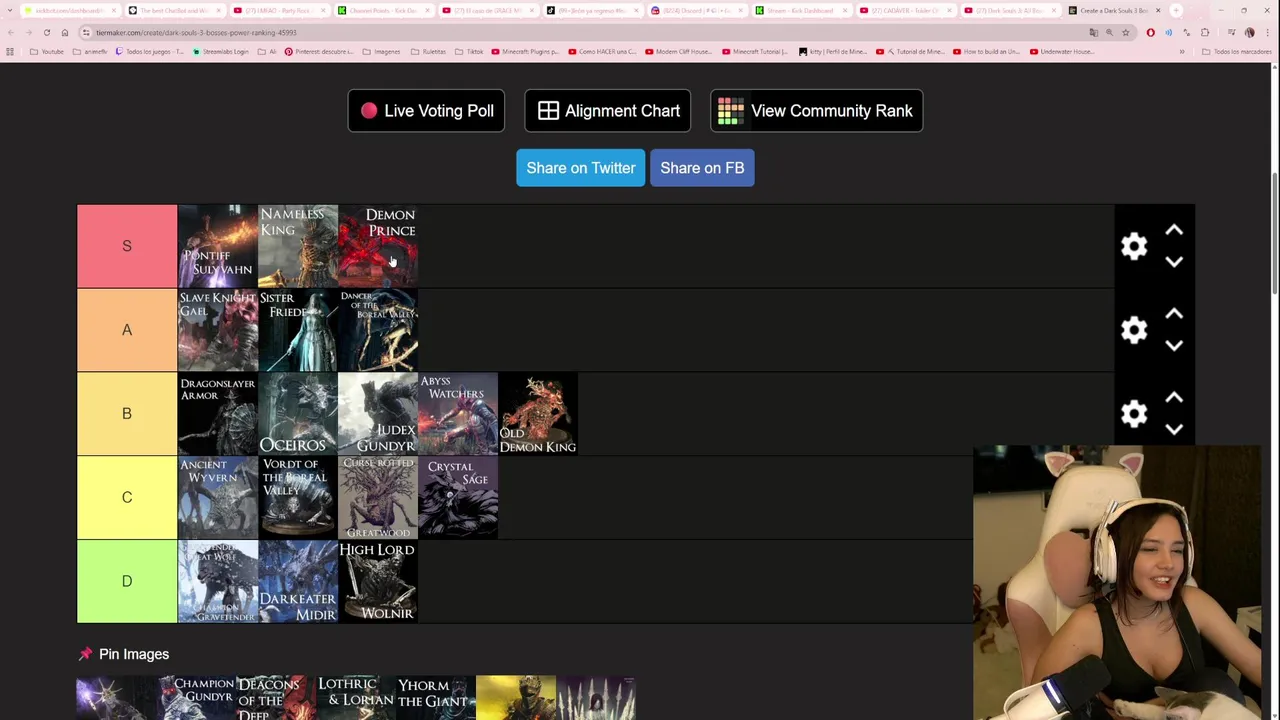The height and width of the screenshot is (720, 1280).
Task: Select the Iudex Gundyr image
Action: click(378, 414)
